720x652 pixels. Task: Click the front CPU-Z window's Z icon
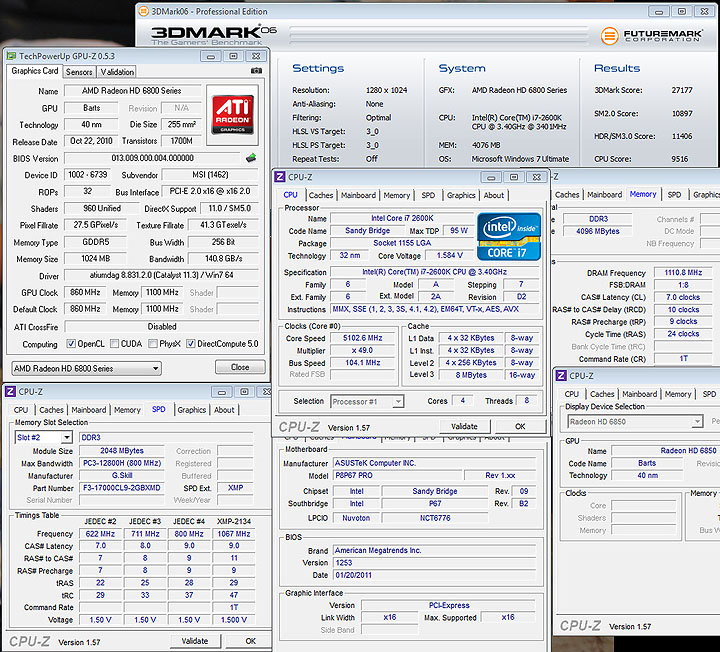279,177
